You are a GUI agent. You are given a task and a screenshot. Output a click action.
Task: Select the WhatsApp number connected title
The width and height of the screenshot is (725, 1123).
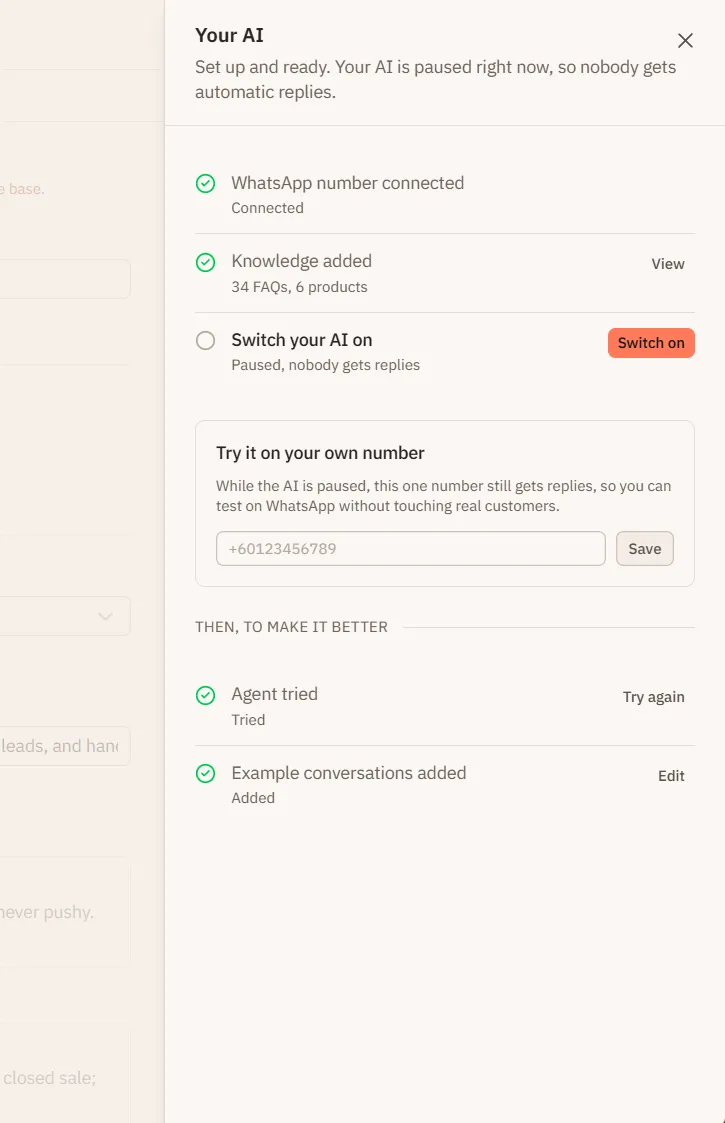point(347,183)
